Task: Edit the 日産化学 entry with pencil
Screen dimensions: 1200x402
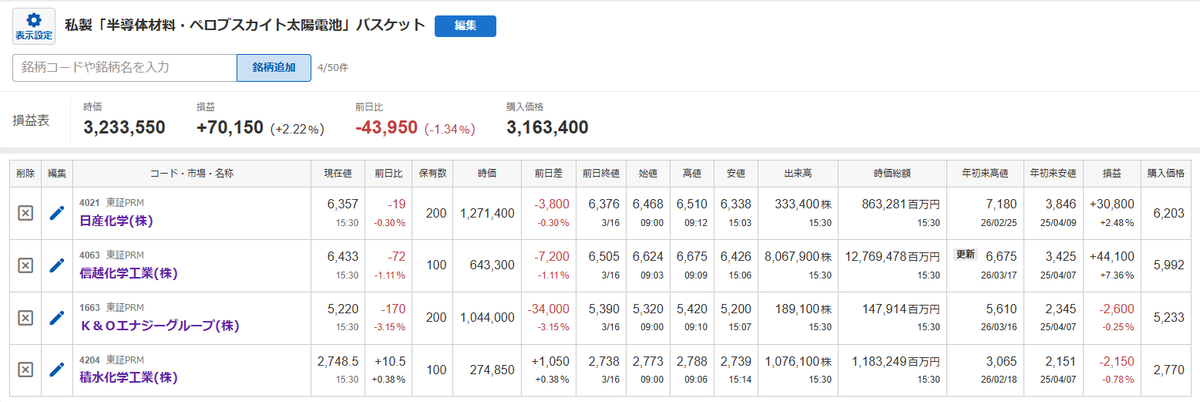Action: [x=57, y=213]
